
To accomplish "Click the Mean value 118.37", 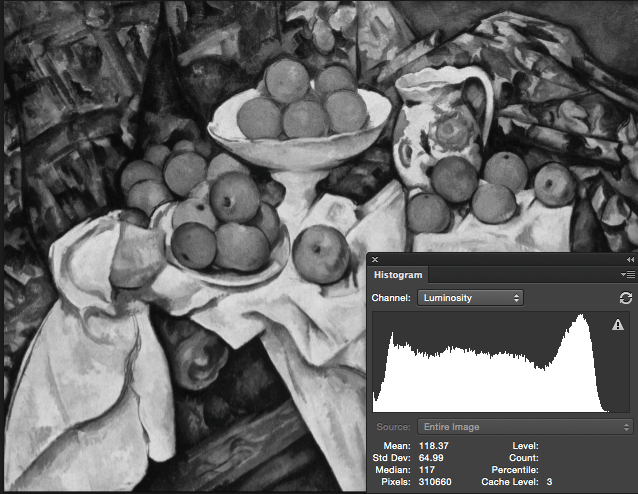I will tap(432, 446).
